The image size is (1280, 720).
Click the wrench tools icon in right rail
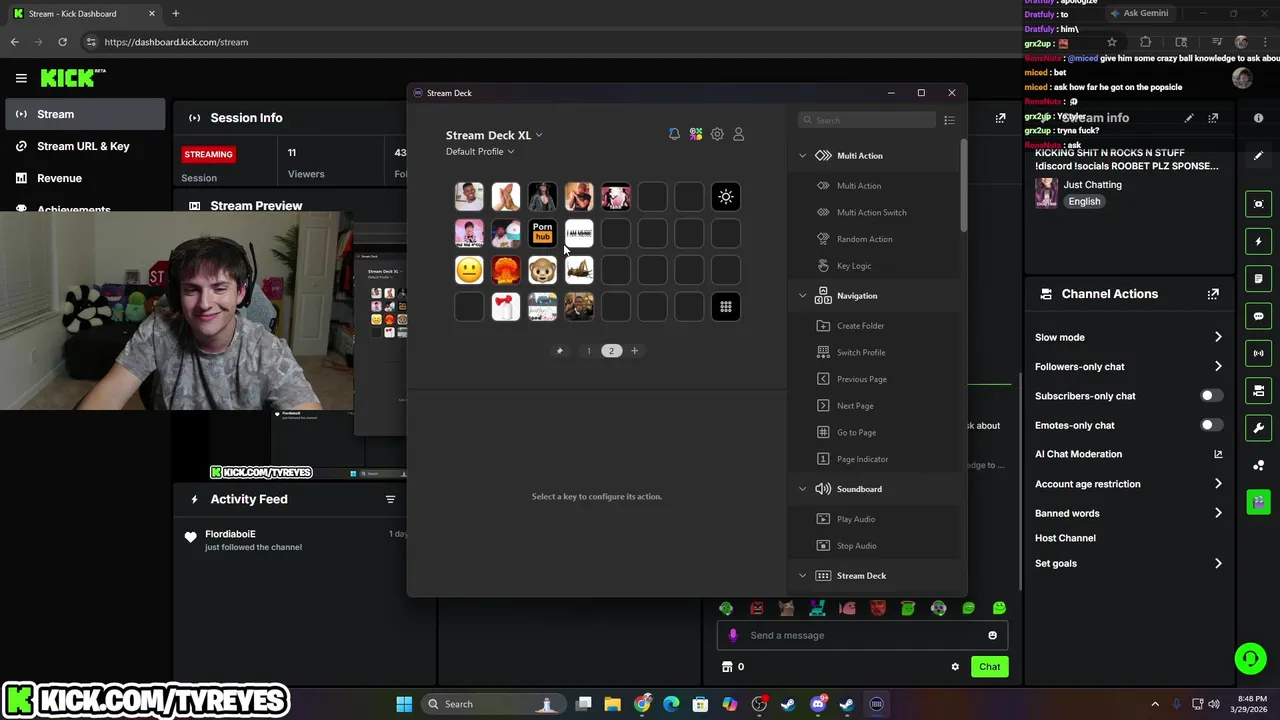[1258, 428]
